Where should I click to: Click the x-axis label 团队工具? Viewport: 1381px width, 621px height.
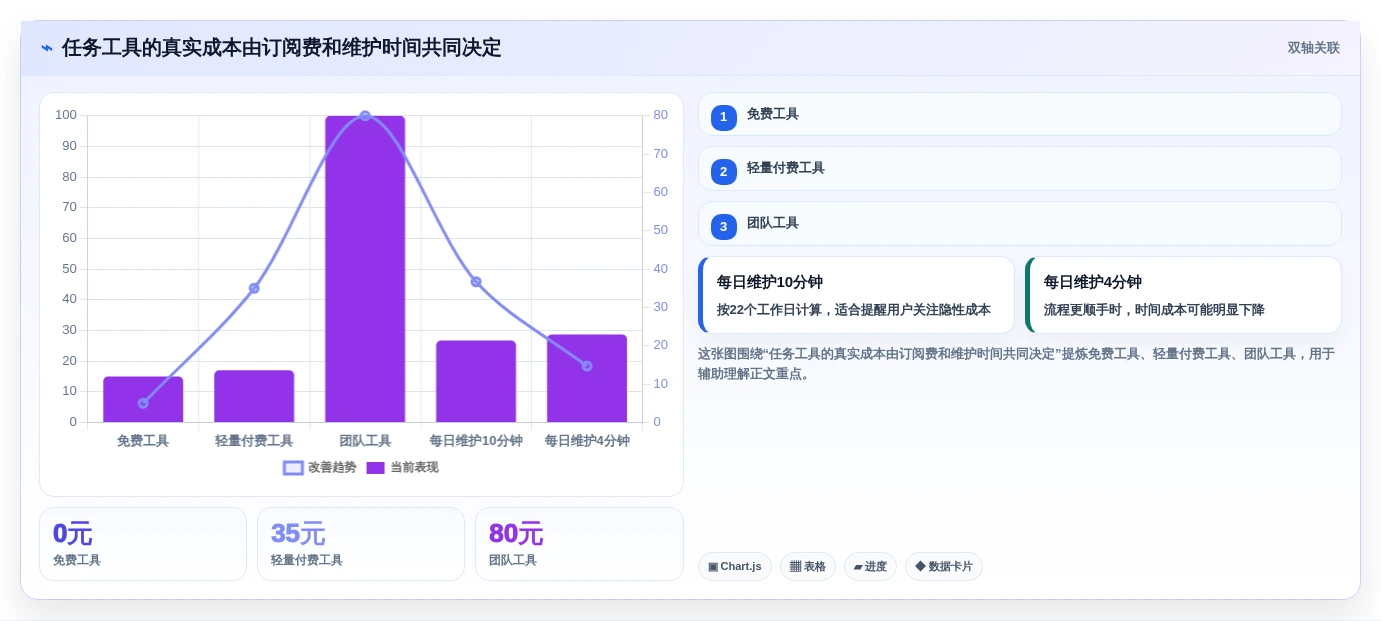[x=365, y=441]
